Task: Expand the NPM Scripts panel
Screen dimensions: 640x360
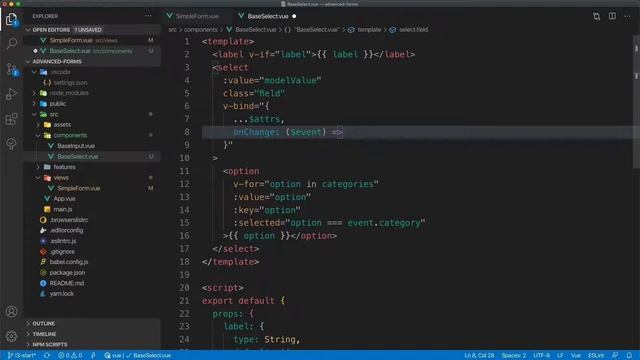Action: click(92, 344)
